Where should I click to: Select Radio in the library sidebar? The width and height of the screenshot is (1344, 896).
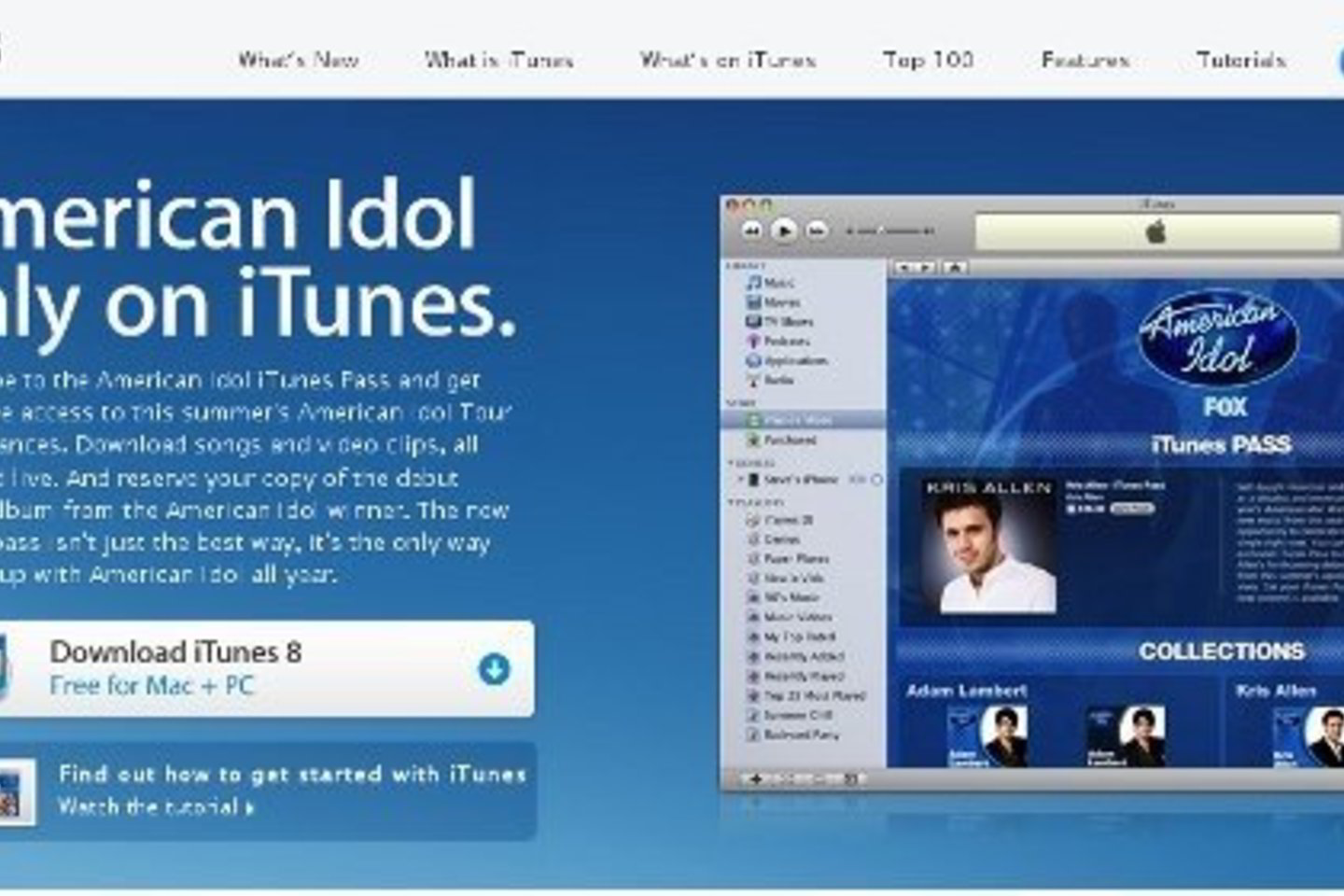[770, 380]
